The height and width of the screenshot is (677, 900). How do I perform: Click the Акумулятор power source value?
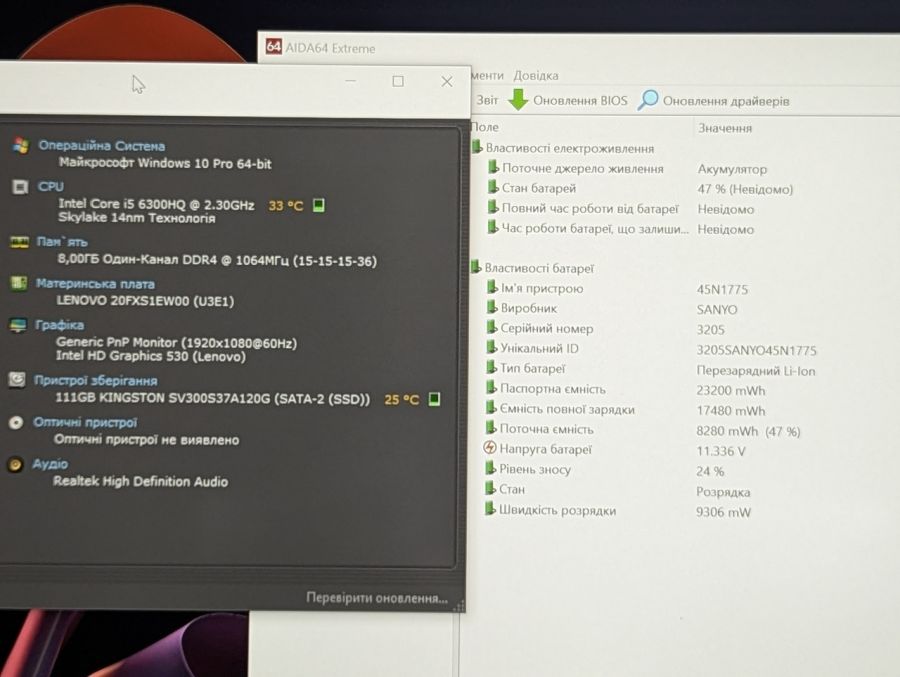[732, 169]
